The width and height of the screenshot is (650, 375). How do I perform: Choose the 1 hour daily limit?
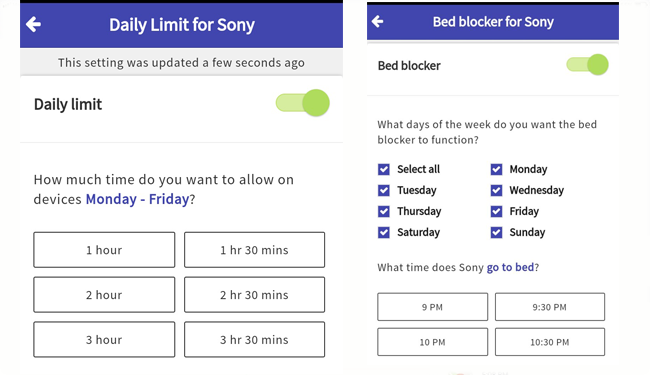[x=104, y=250]
